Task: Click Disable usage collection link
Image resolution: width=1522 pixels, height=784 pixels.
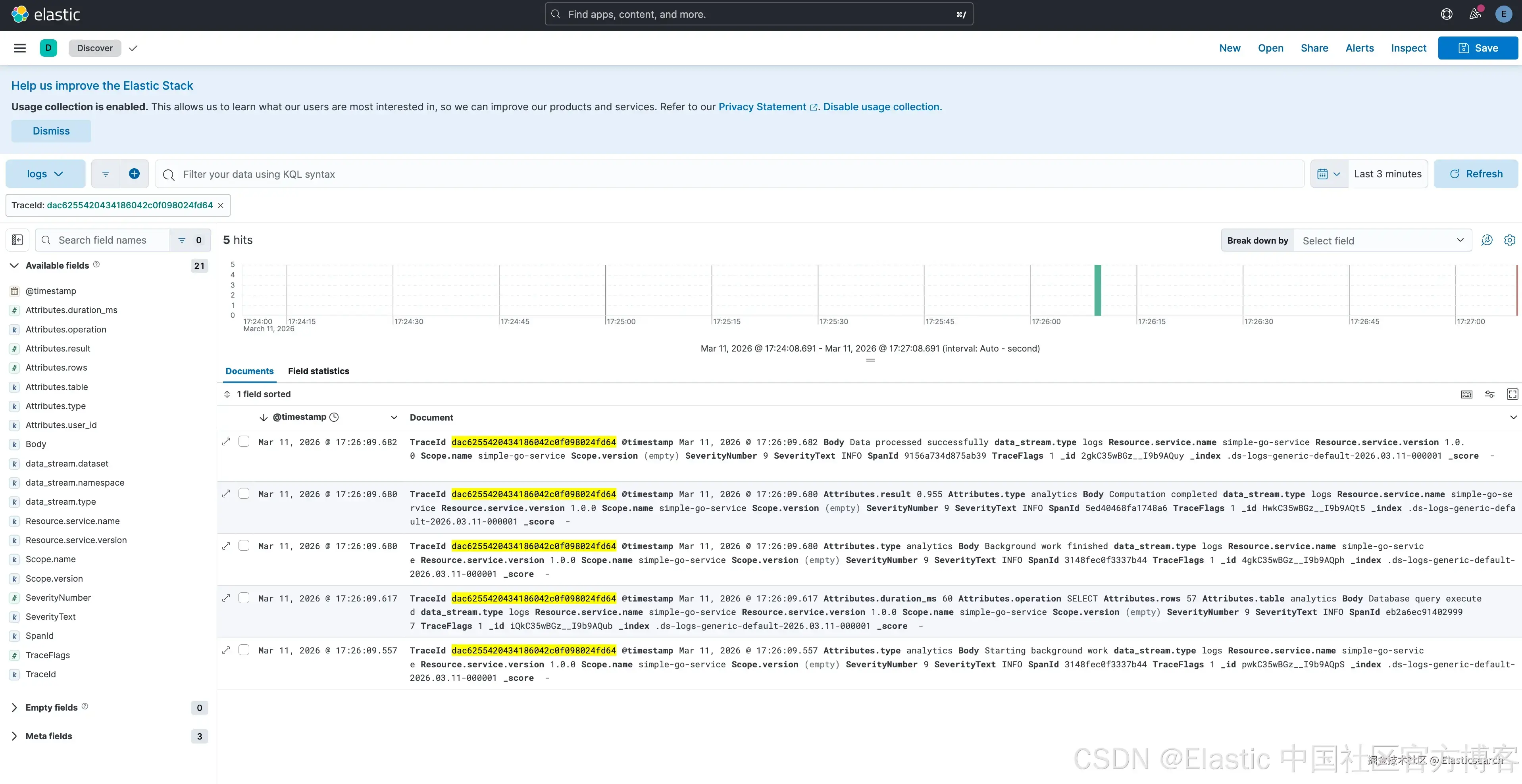Action: (882, 107)
